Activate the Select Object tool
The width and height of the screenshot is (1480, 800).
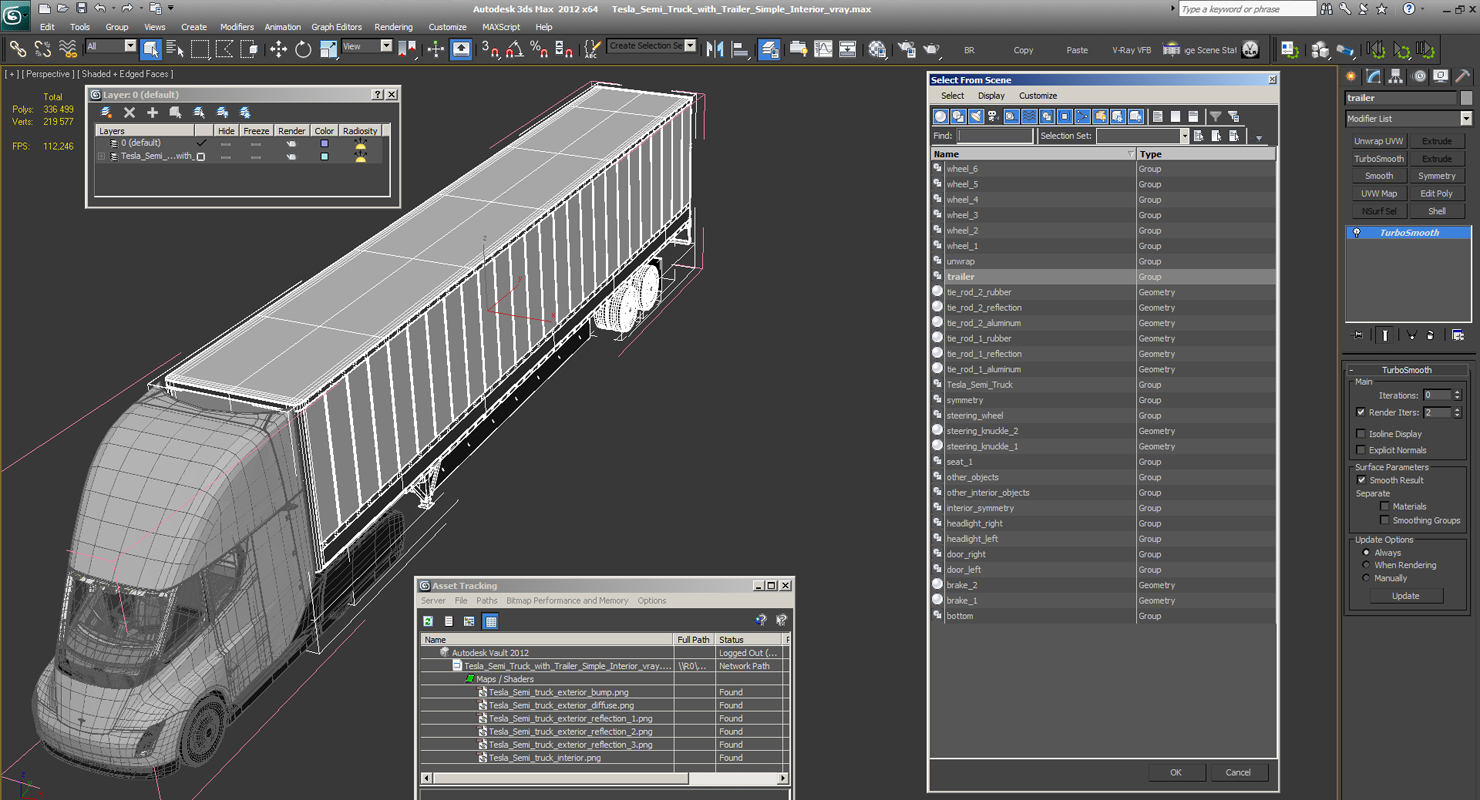151,48
